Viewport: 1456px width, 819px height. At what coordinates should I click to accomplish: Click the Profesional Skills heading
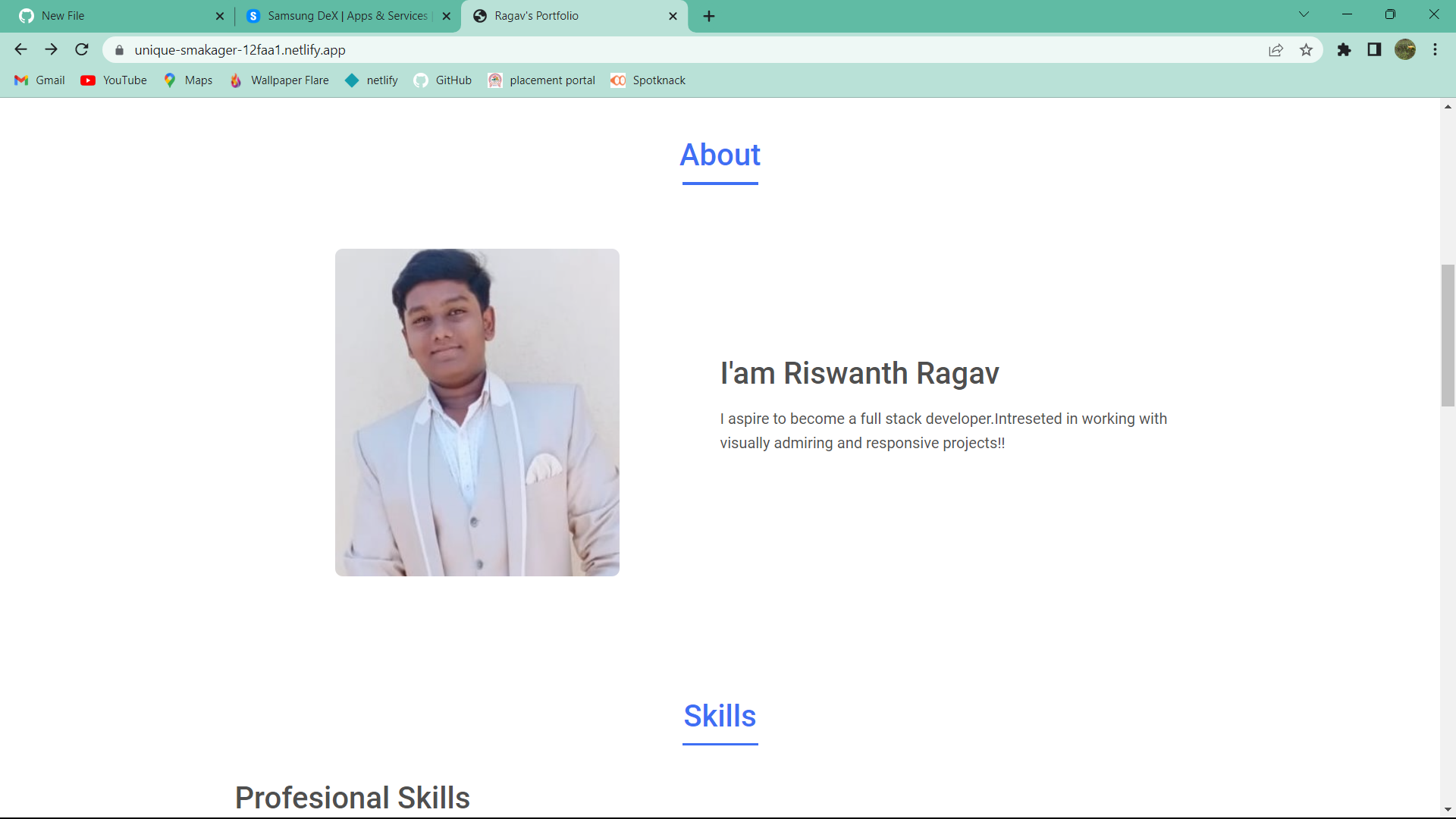[352, 798]
